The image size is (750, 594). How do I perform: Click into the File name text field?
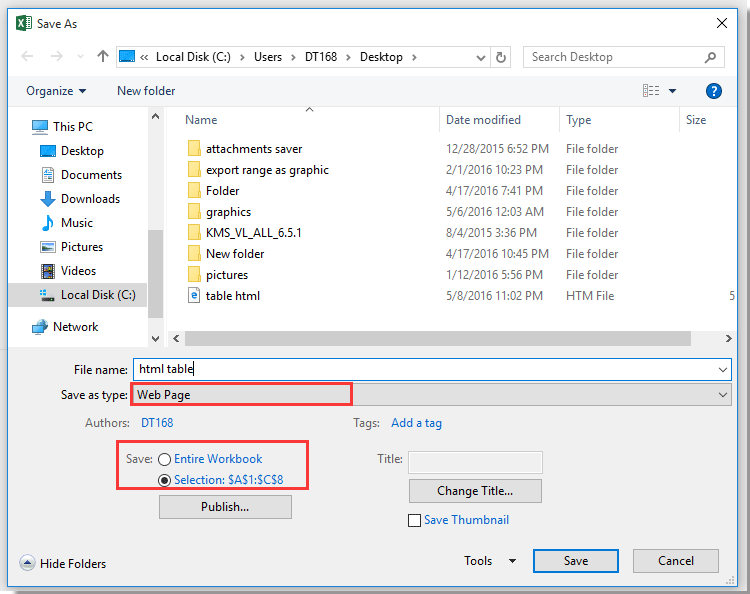430,370
